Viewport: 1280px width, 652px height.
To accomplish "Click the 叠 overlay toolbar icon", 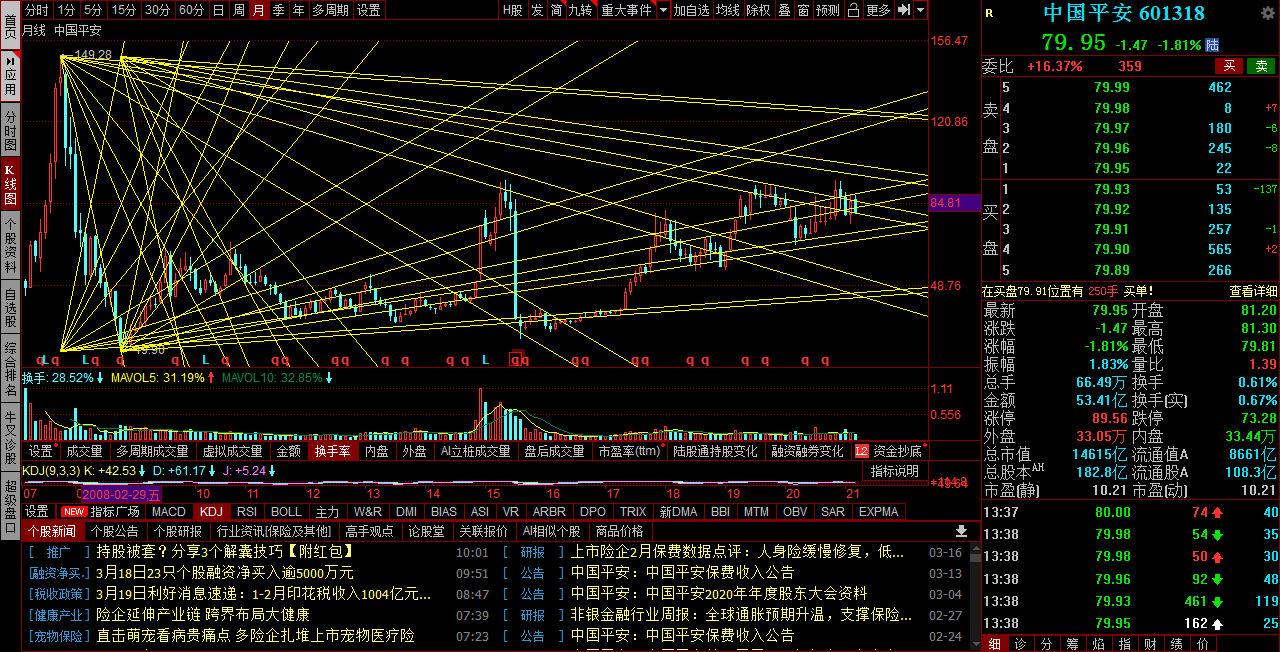I will coord(784,10).
